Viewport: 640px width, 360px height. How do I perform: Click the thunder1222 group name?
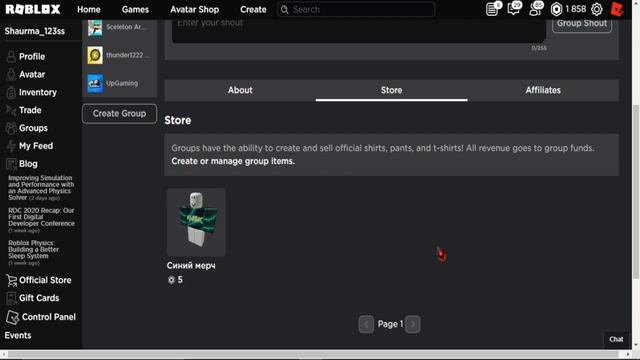pyautogui.click(x=127, y=55)
